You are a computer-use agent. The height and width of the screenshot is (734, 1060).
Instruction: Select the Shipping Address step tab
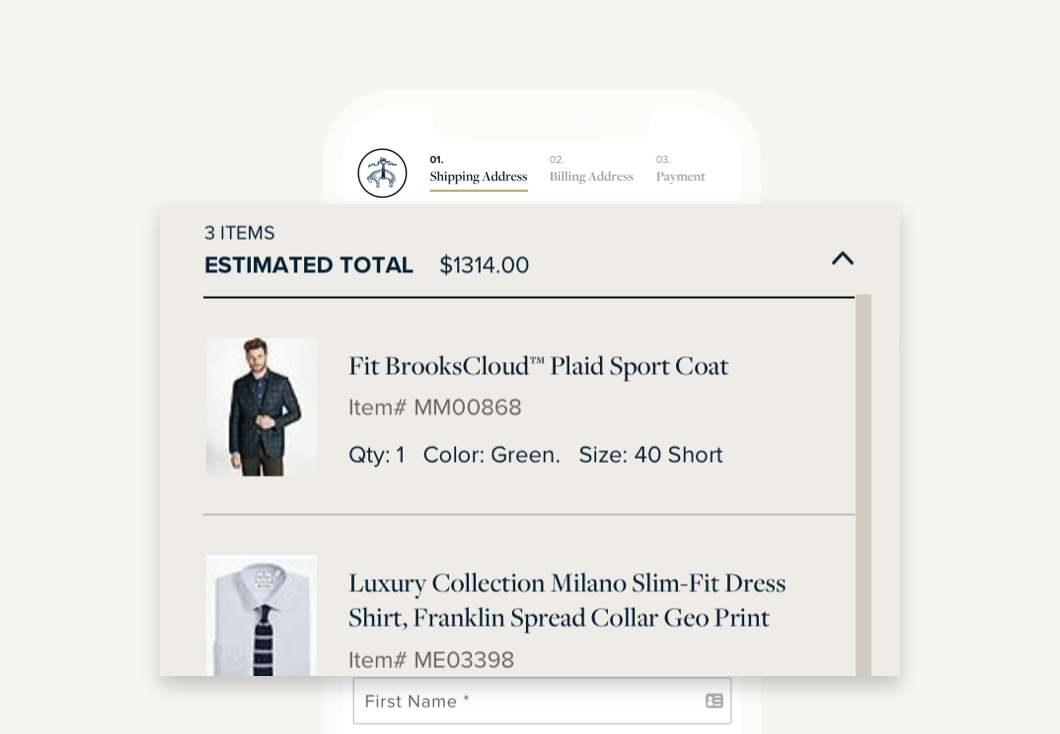[x=478, y=169]
